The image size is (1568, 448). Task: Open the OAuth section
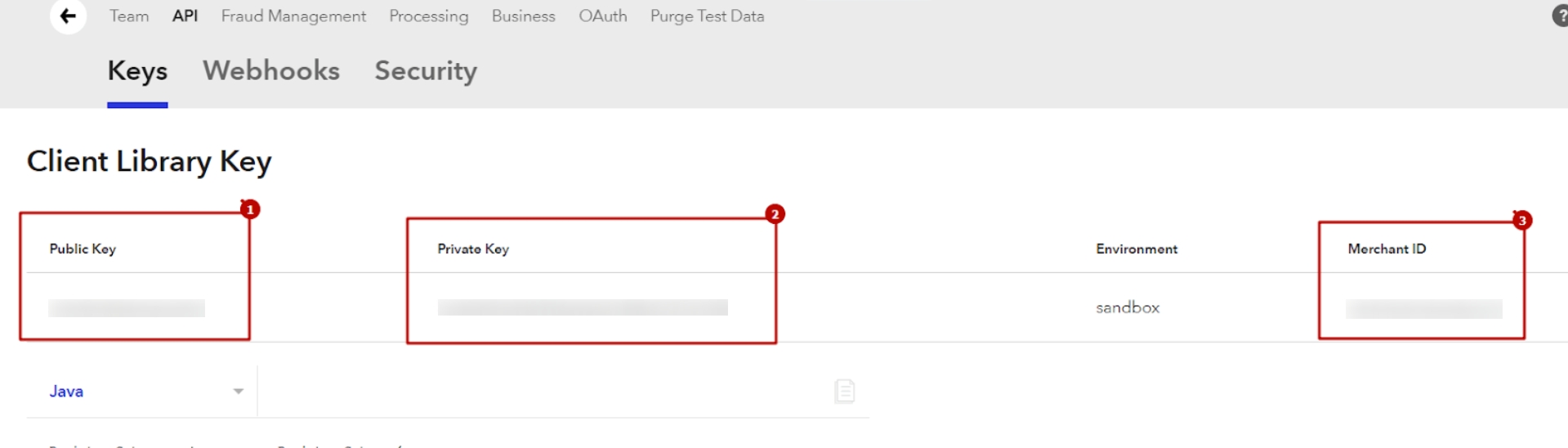click(x=602, y=16)
